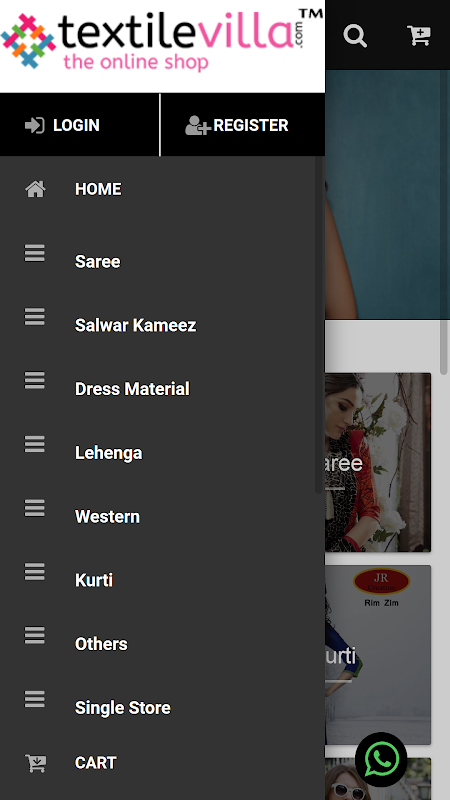Expand the Dress Material hamburger icon
This screenshot has width=450, height=800.
[x=35, y=381]
